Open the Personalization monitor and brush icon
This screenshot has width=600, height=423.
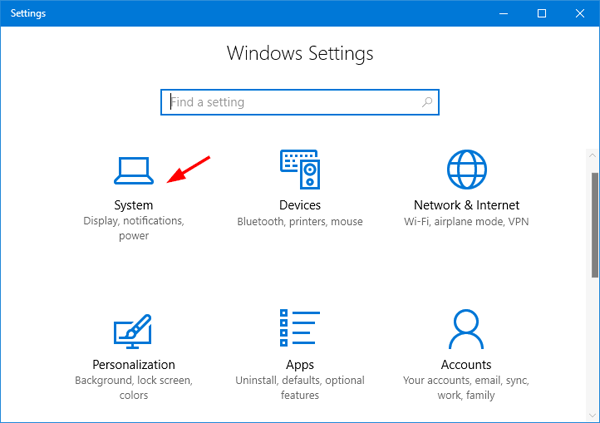(133, 330)
